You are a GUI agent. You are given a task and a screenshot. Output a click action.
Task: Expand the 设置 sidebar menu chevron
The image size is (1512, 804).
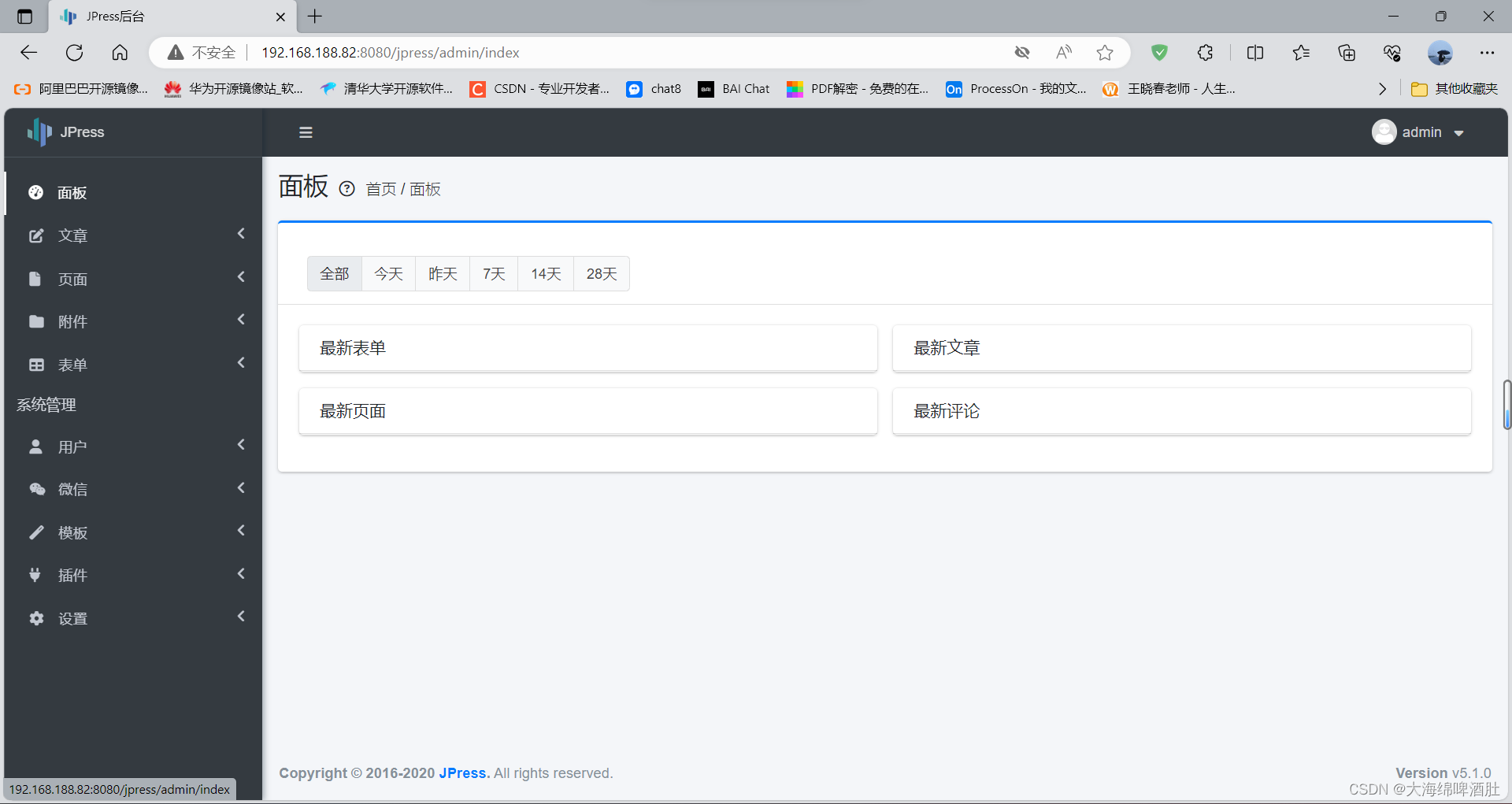241,617
